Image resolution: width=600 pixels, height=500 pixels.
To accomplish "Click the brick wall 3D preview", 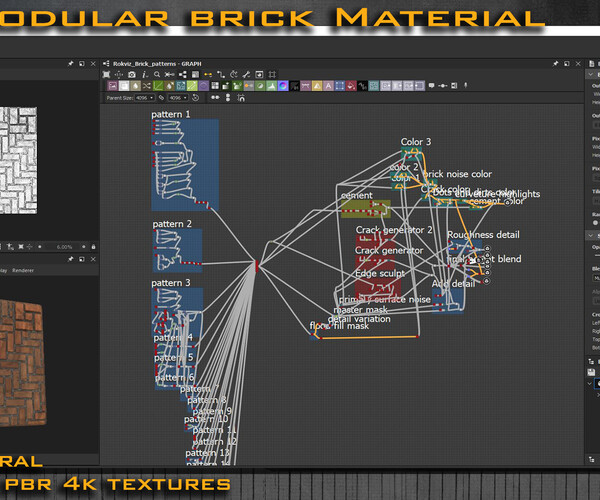I will pyautogui.click(x=23, y=363).
